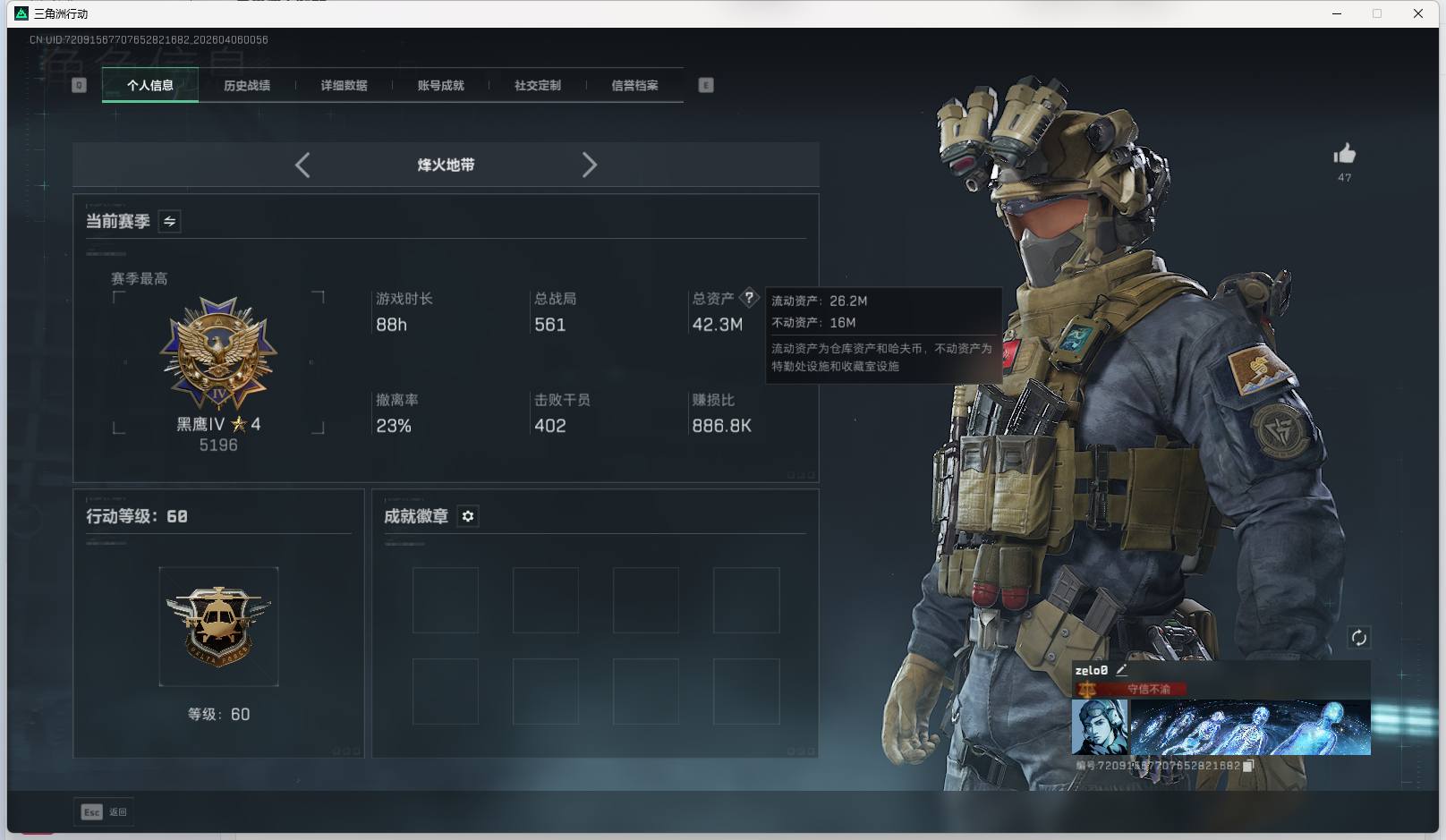Copy the player ID number icon
This screenshot has height=840, width=1446.
coord(1248,766)
